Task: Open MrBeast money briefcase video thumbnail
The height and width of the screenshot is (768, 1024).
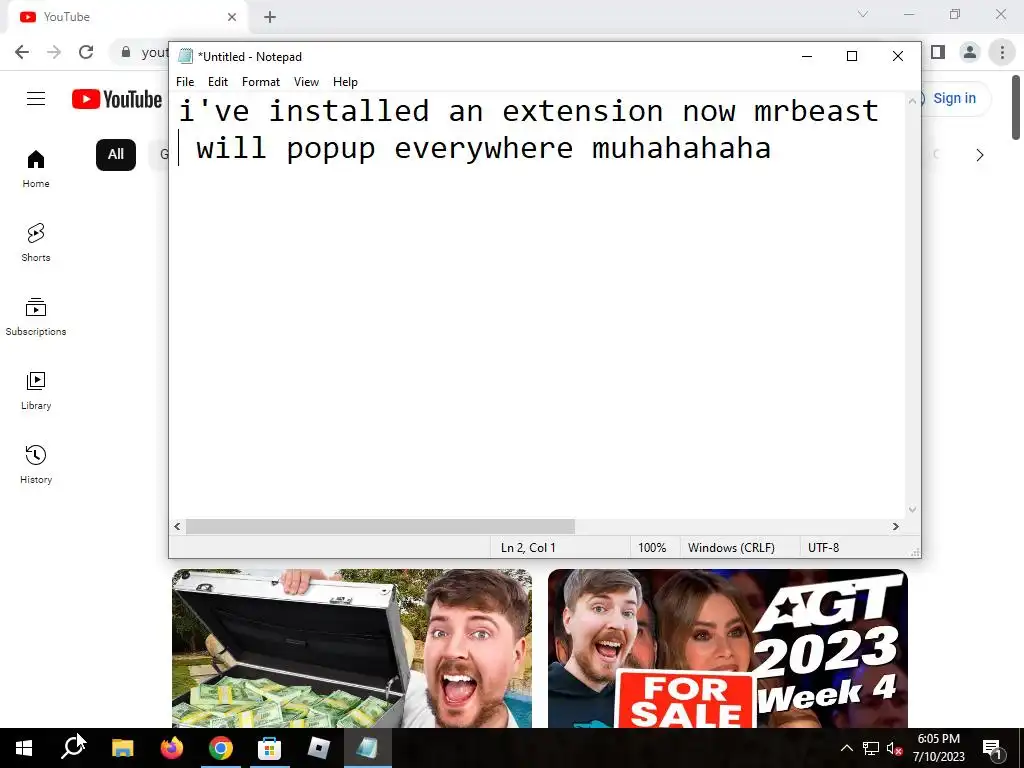Action: click(352, 648)
